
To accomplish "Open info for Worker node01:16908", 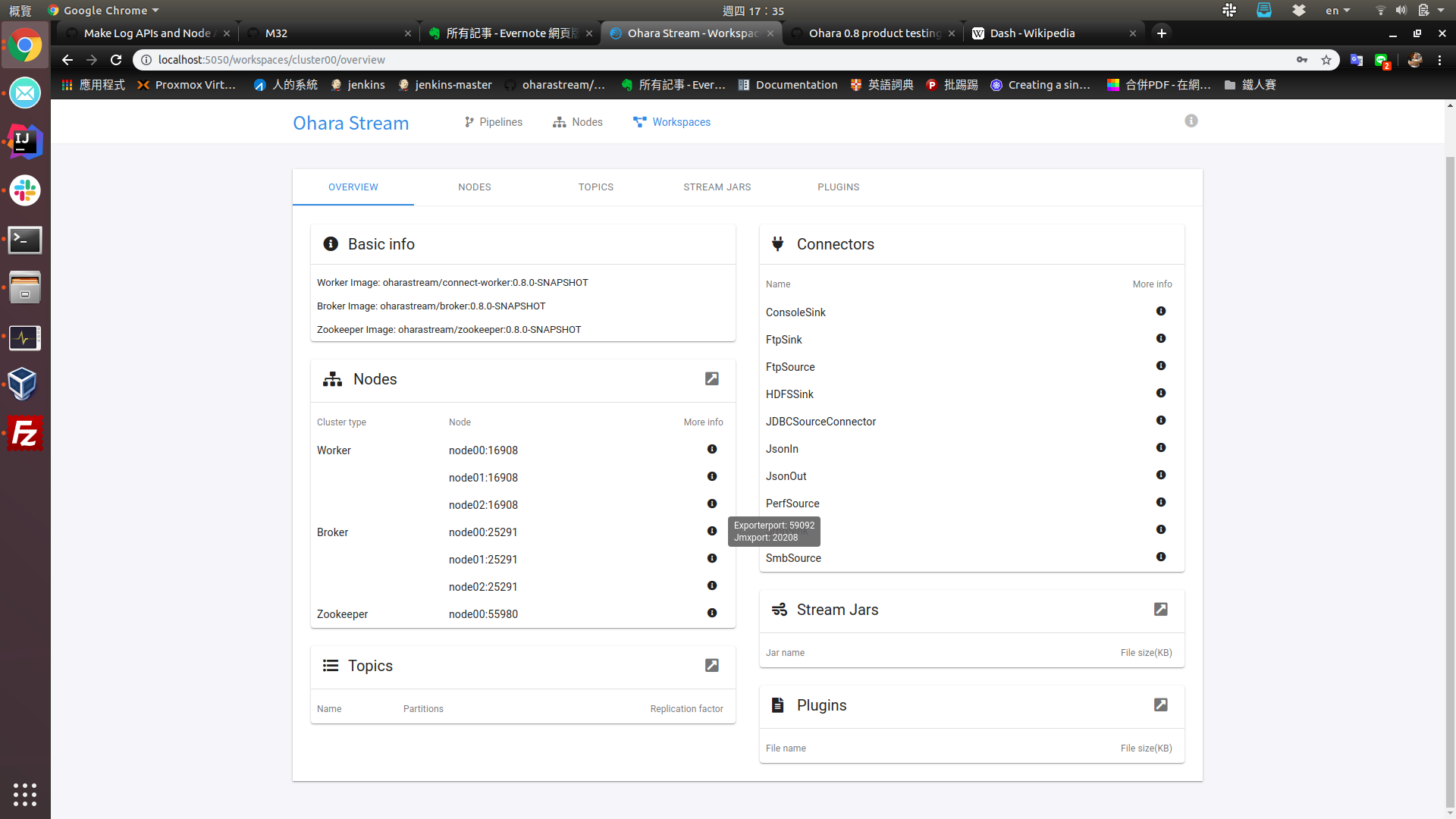I will (x=712, y=477).
